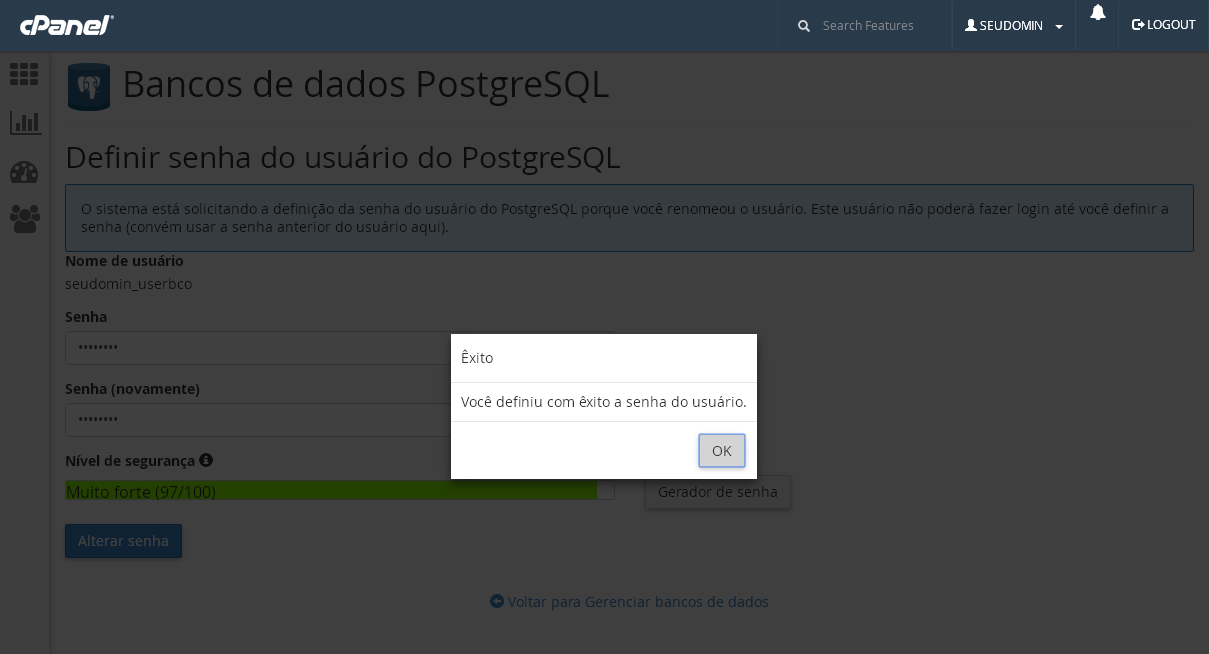Open statistics bar chart sidebar icon

[25, 123]
